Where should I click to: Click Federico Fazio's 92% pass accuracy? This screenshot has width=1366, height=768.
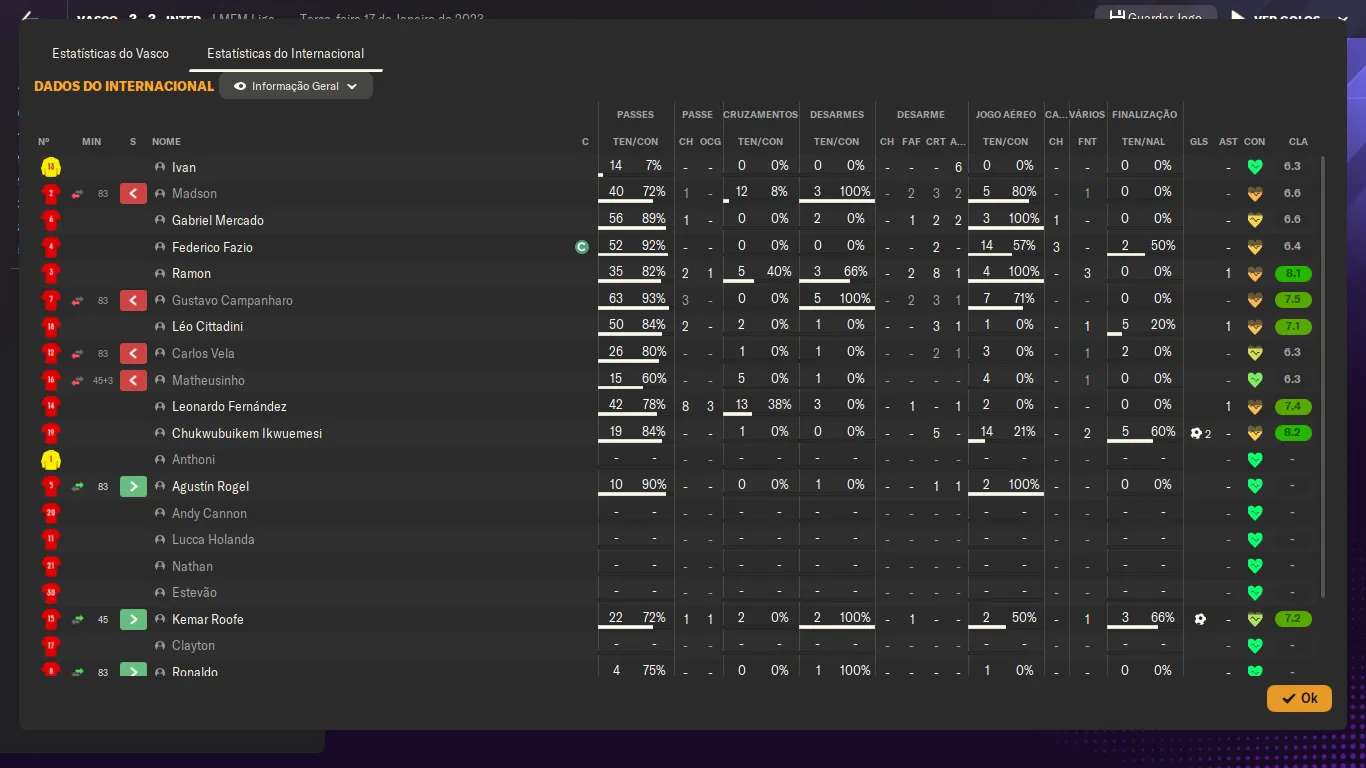tap(654, 245)
